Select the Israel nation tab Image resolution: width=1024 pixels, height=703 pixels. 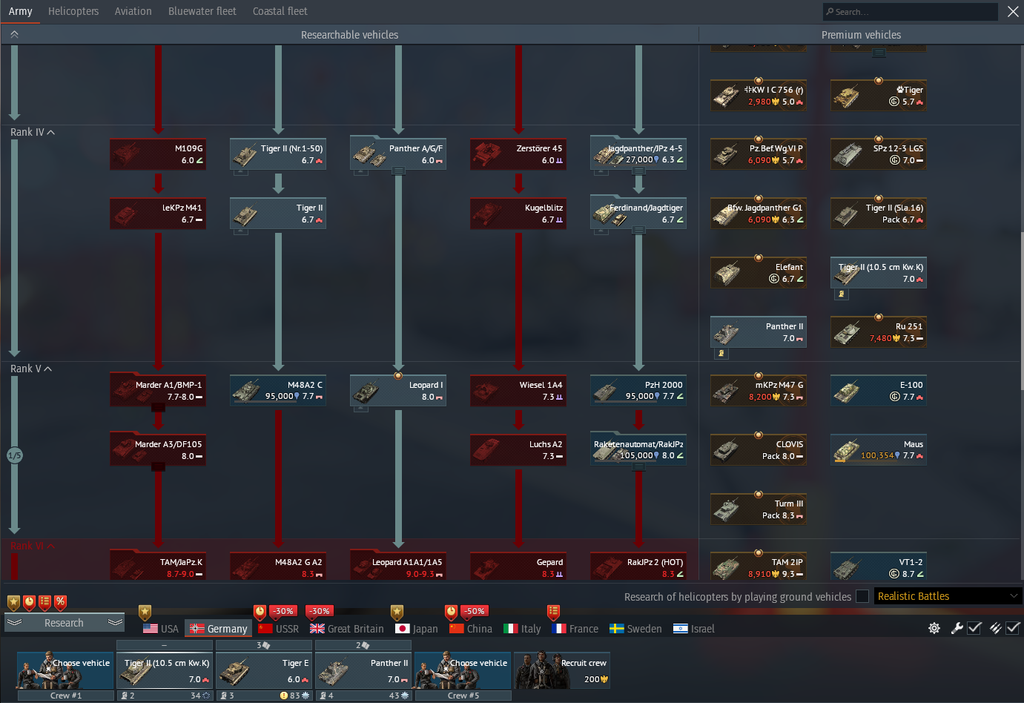pyautogui.click(x=694, y=629)
